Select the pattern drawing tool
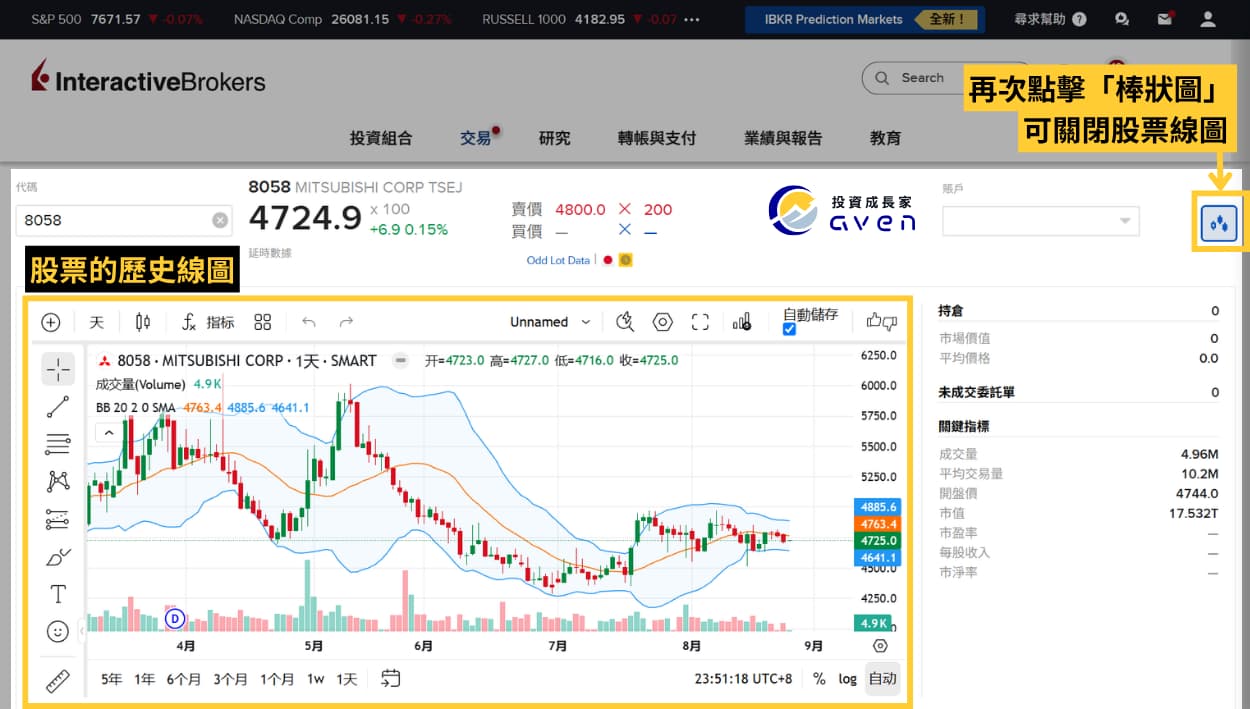The width and height of the screenshot is (1250, 709). coord(58,481)
